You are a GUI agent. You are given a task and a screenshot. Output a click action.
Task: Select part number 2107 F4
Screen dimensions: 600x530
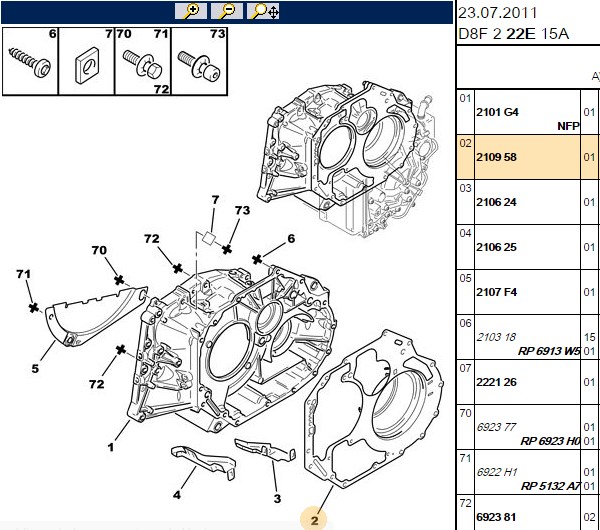pyautogui.click(x=496, y=292)
